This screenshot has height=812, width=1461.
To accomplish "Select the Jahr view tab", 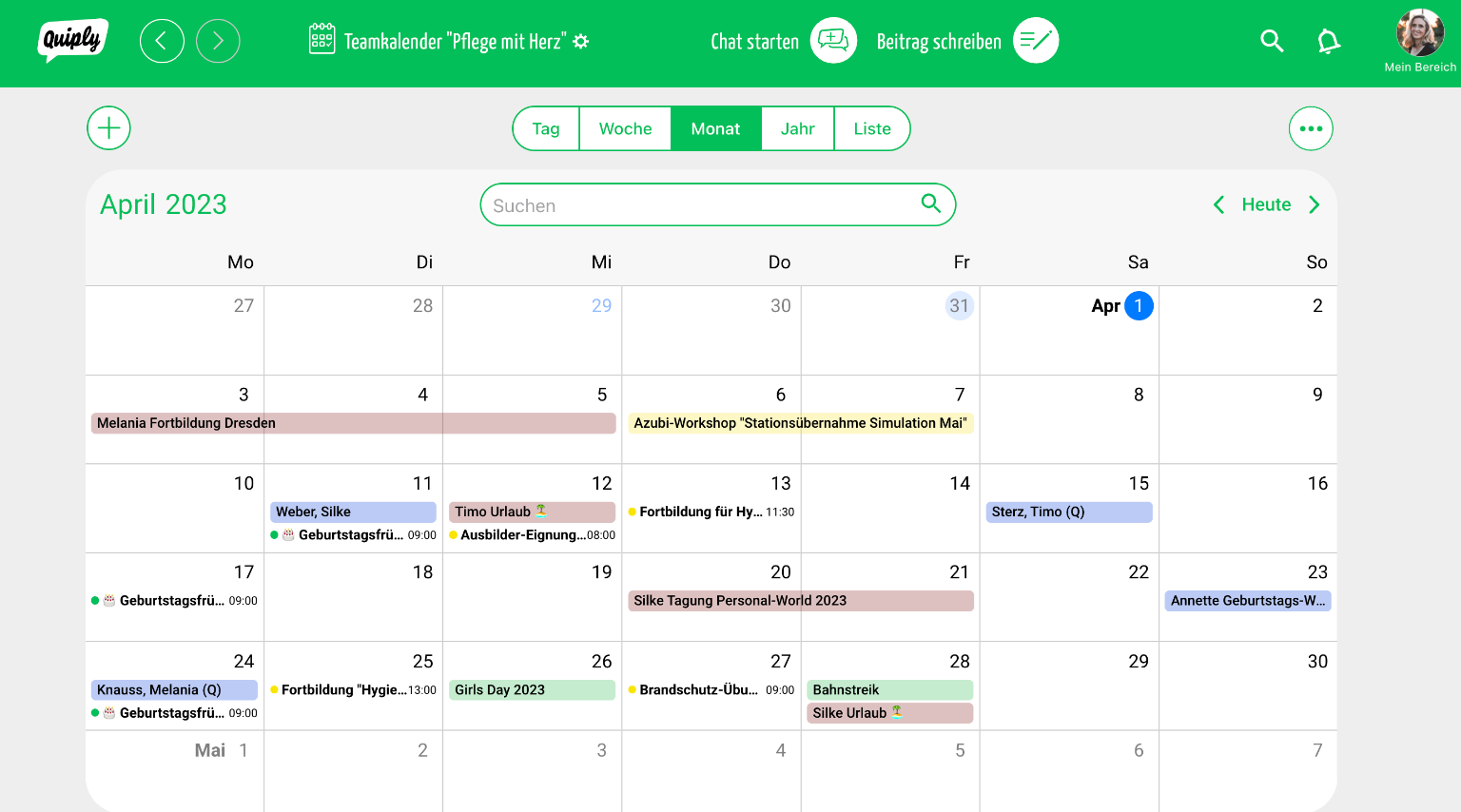I will click(x=797, y=128).
